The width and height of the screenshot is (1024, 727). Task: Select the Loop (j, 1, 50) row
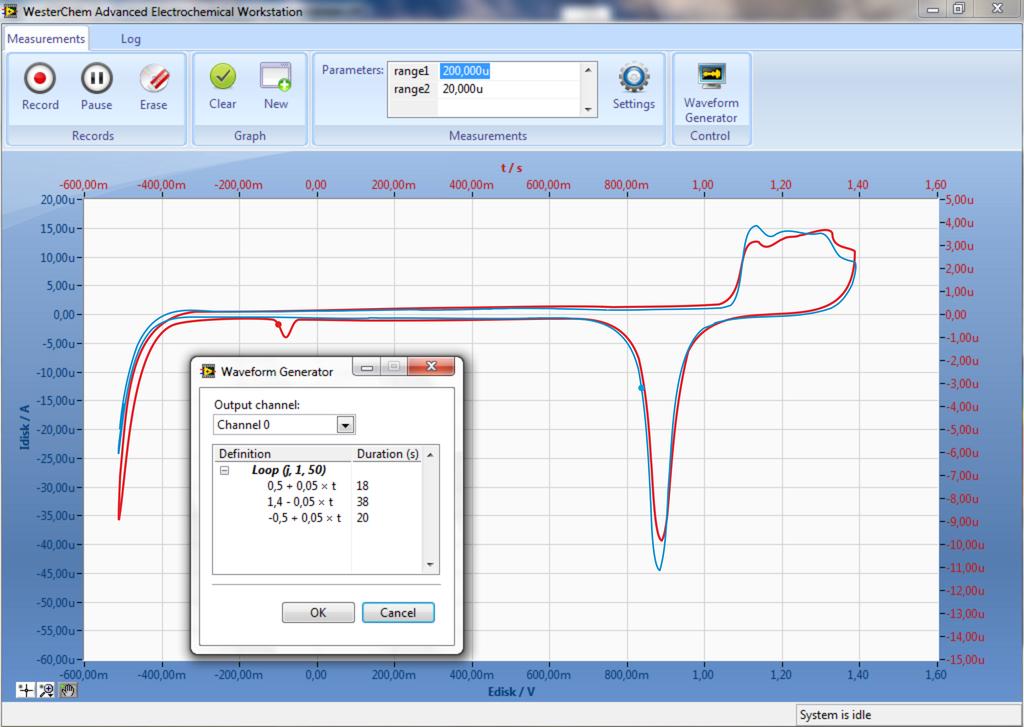[x=289, y=470]
